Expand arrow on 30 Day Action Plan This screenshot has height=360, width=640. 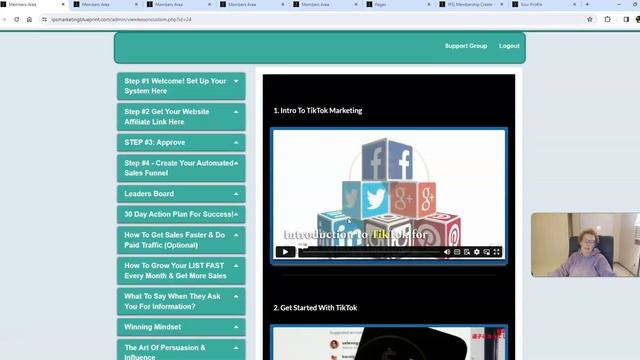[236, 214]
